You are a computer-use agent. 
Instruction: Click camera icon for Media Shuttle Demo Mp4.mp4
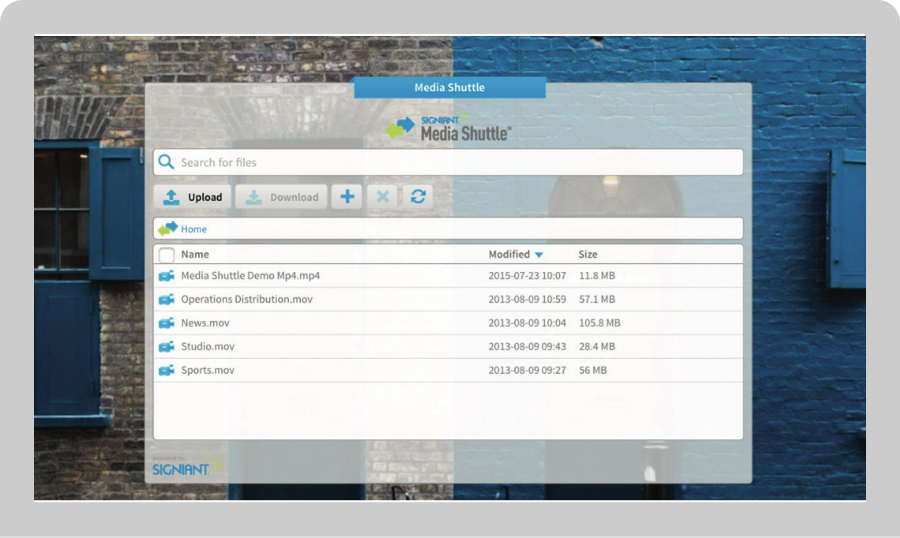click(167, 276)
